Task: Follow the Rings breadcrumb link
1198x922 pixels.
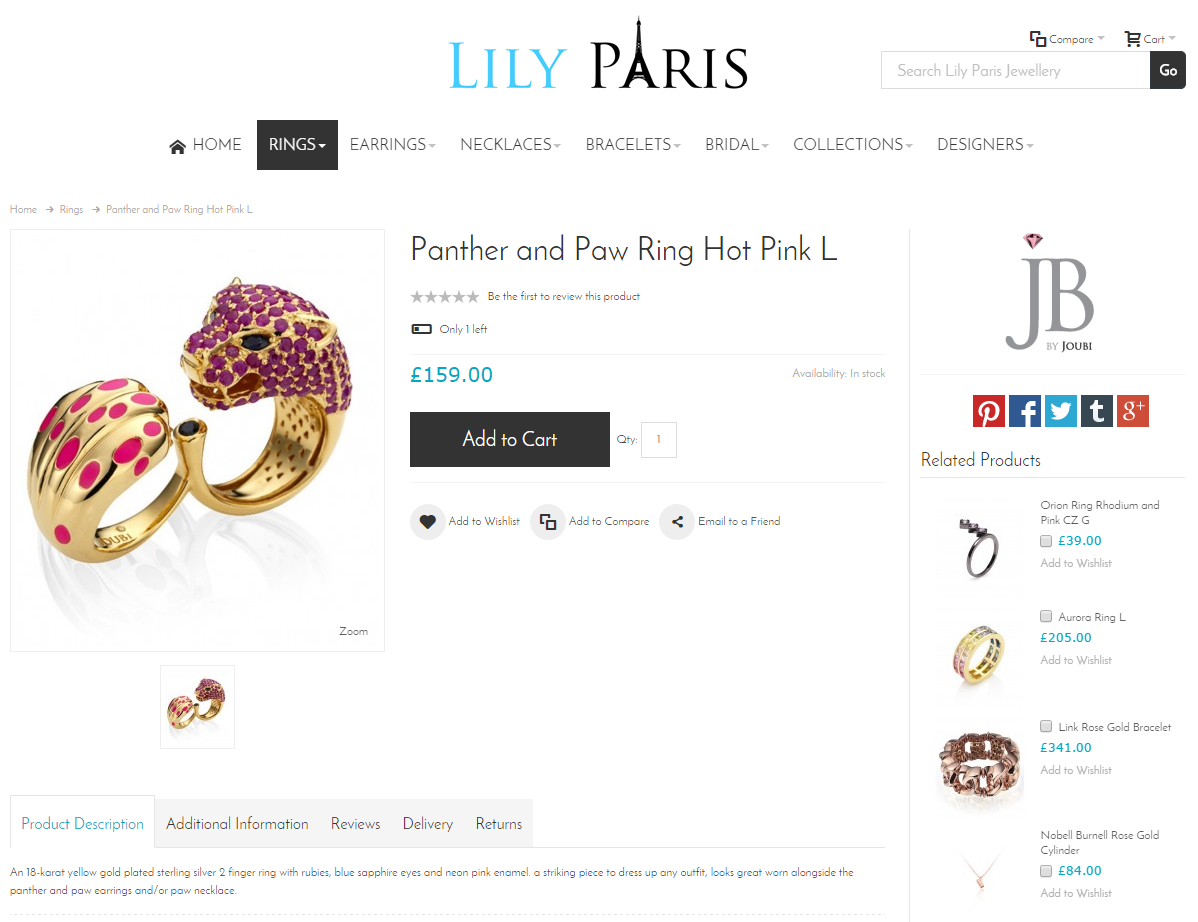Action: 71,209
